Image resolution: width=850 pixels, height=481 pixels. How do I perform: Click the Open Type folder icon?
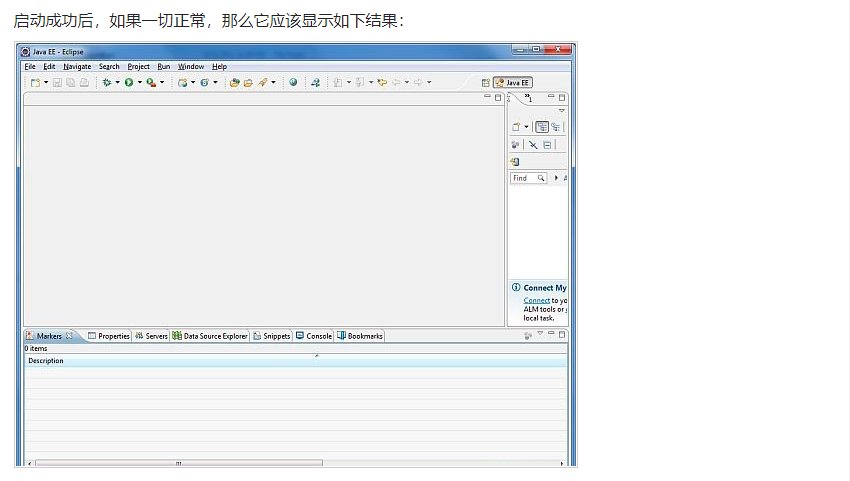coord(234,83)
